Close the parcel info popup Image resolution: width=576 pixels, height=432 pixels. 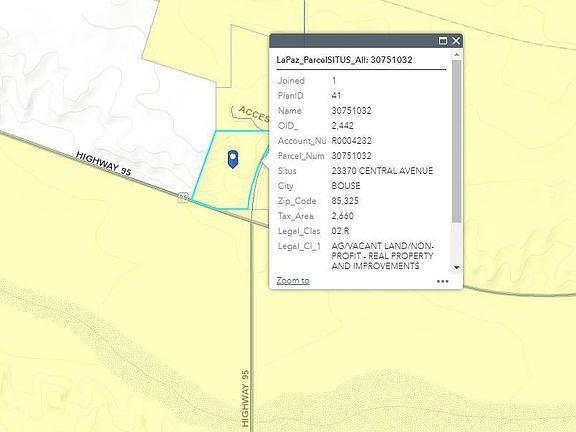(x=456, y=41)
